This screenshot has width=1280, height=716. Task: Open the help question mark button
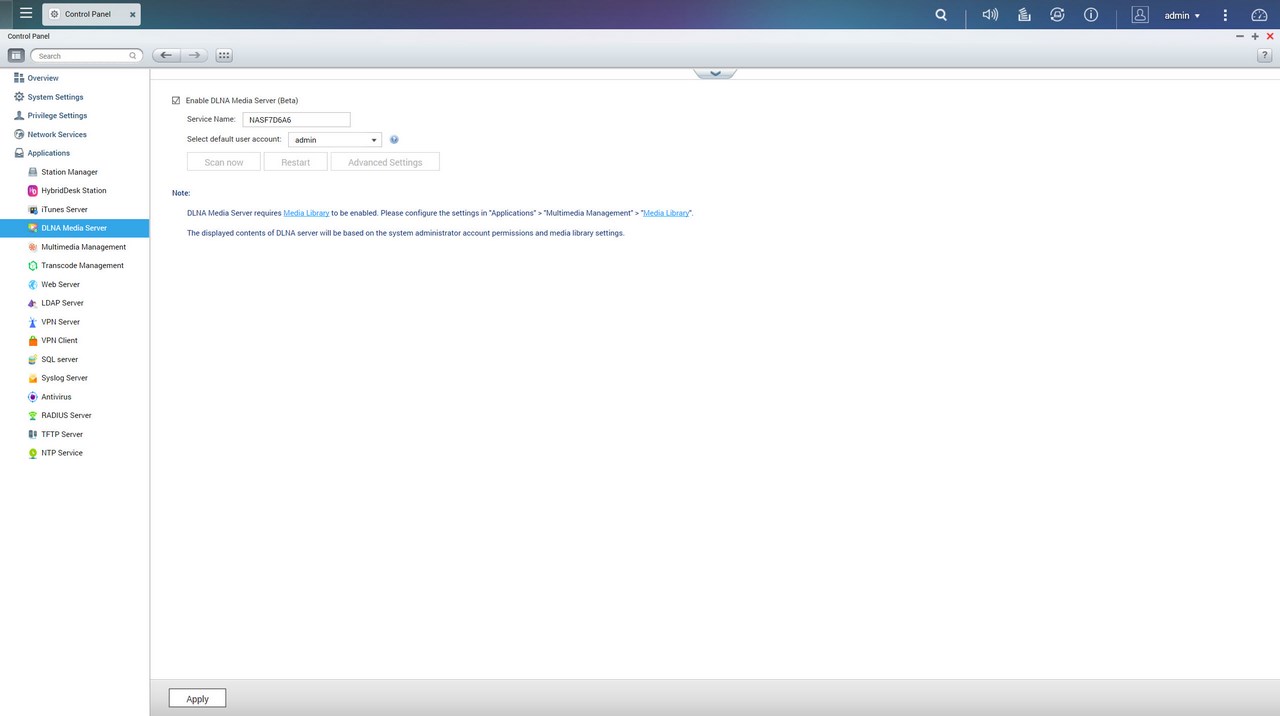click(1264, 55)
